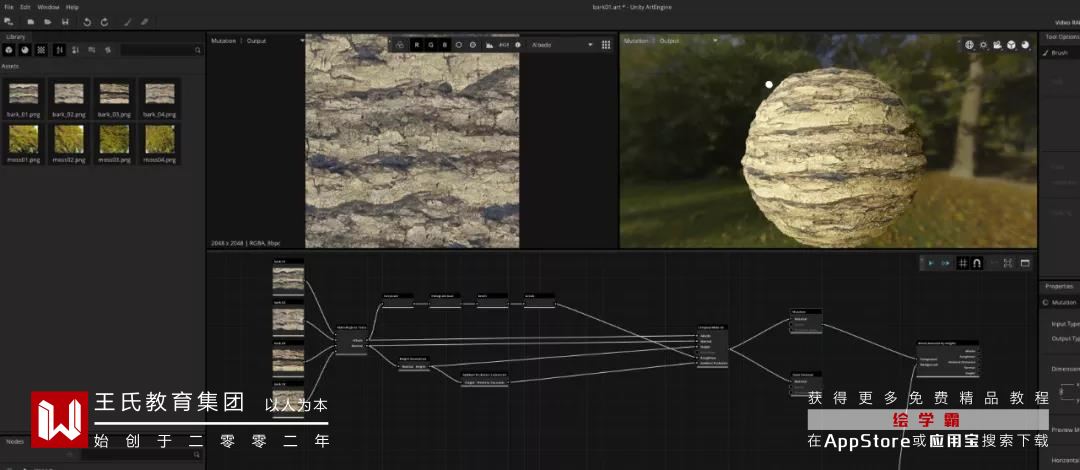Select the moss03.png asset thumbnail

pos(114,139)
